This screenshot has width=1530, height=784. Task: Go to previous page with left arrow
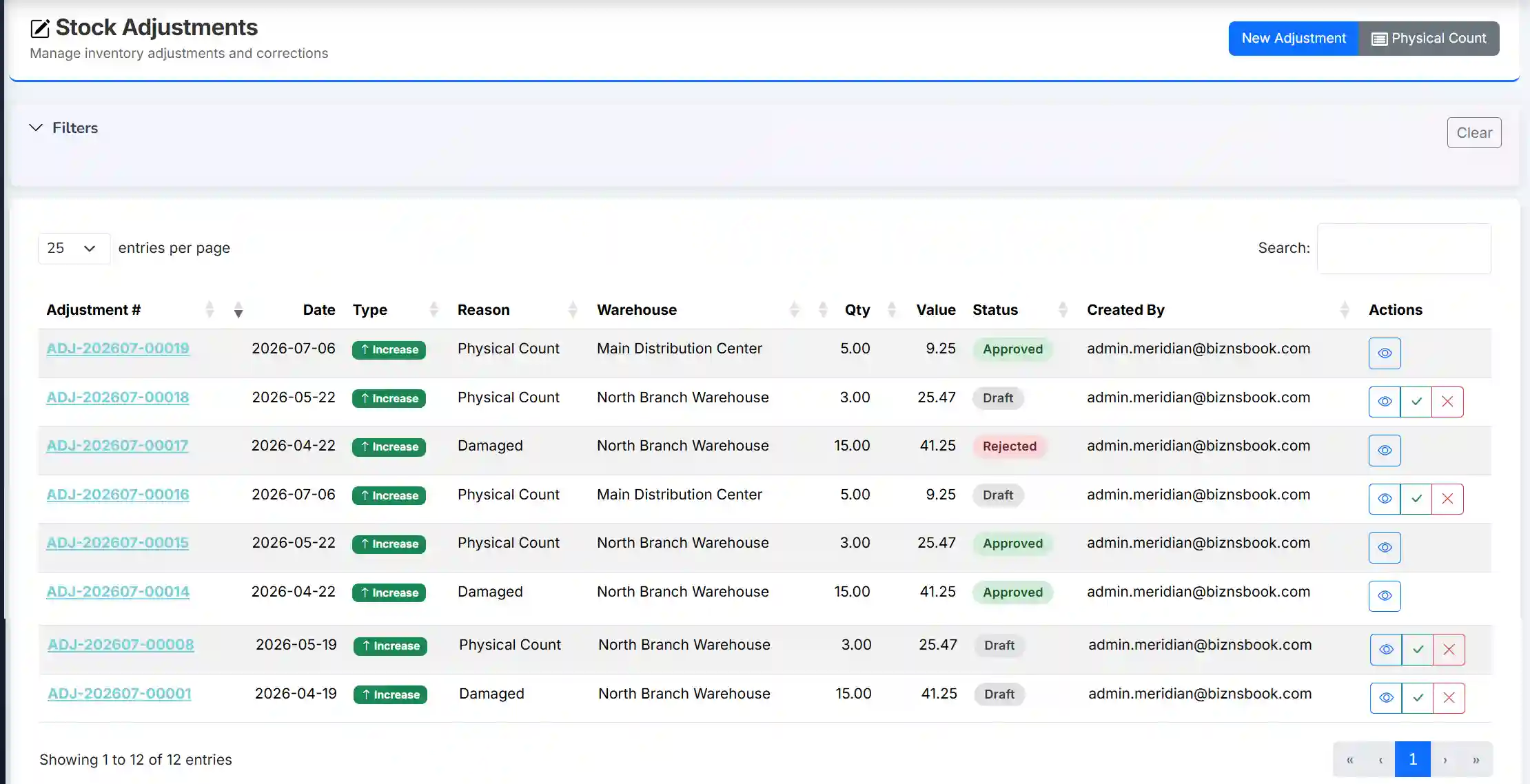[x=1380, y=759]
